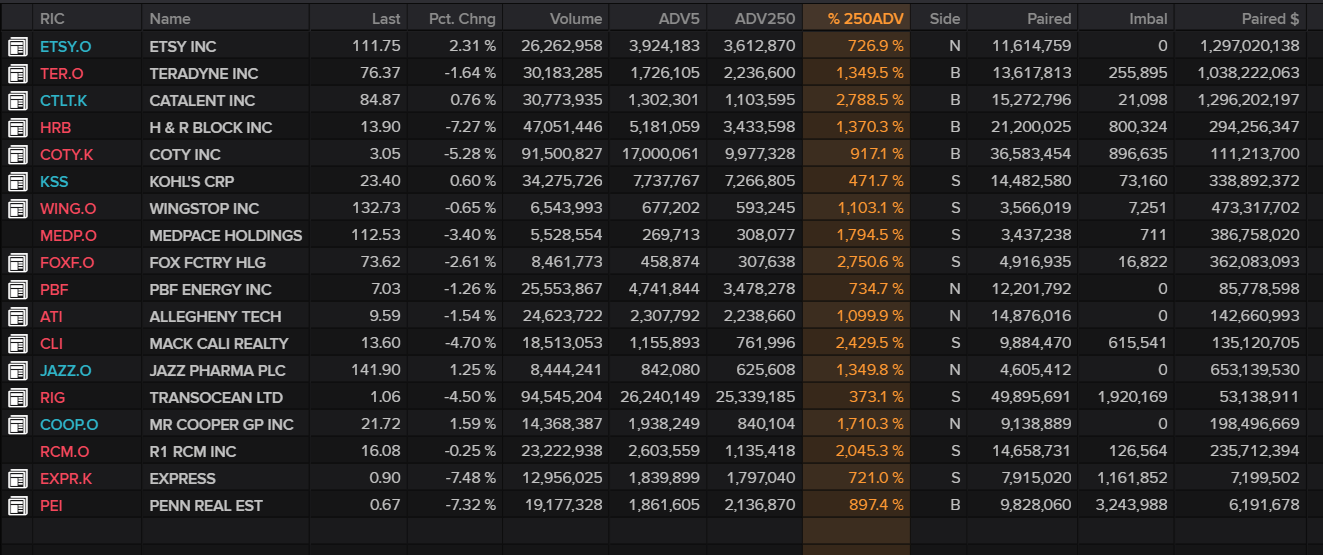Open the news icon beside RIG
The image size is (1323, 555).
coord(17,397)
